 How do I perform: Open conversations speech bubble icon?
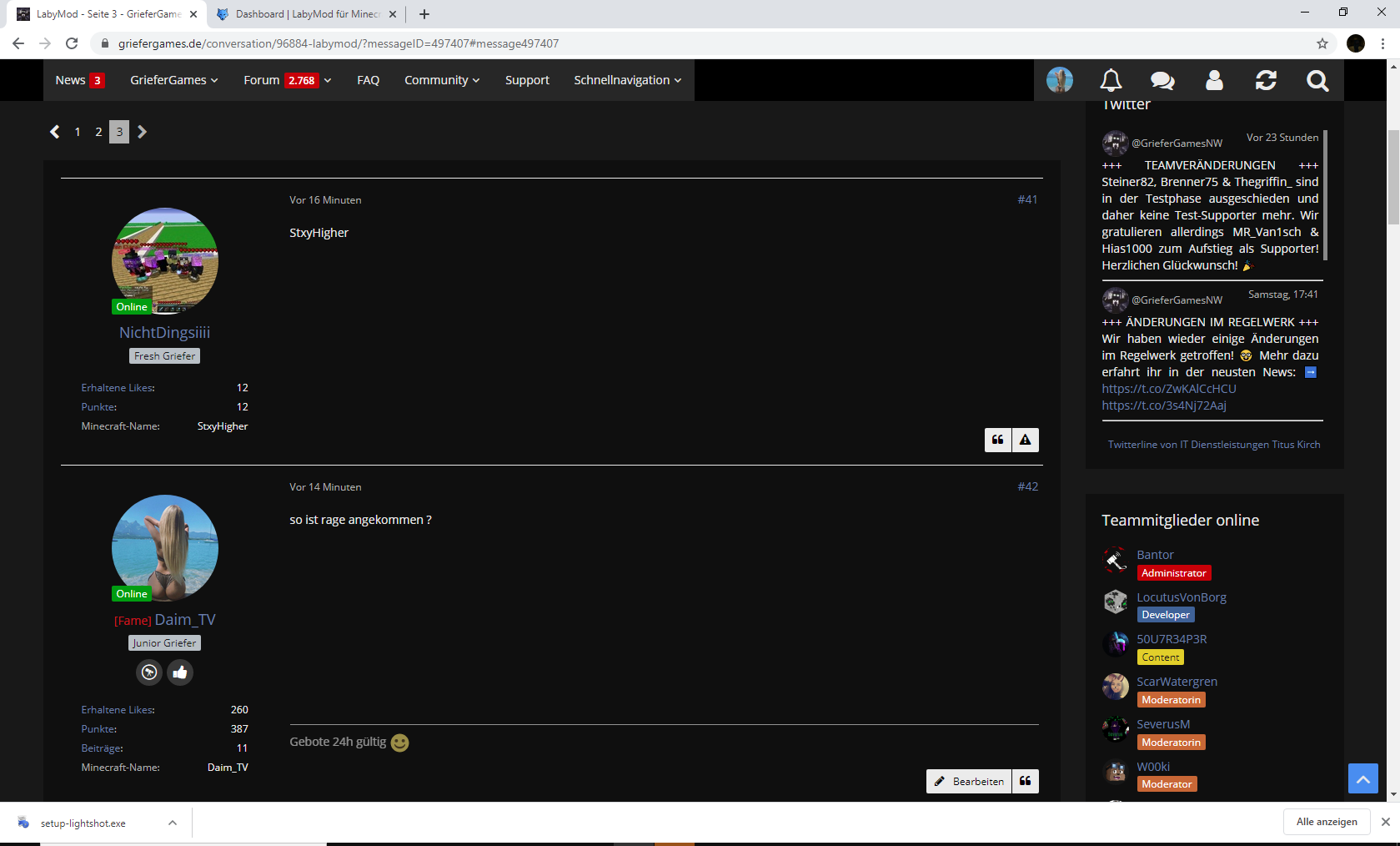pos(1162,80)
